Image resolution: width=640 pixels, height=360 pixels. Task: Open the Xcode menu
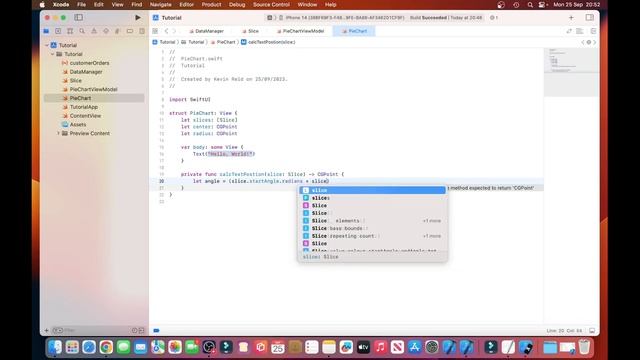[x=61, y=4]
